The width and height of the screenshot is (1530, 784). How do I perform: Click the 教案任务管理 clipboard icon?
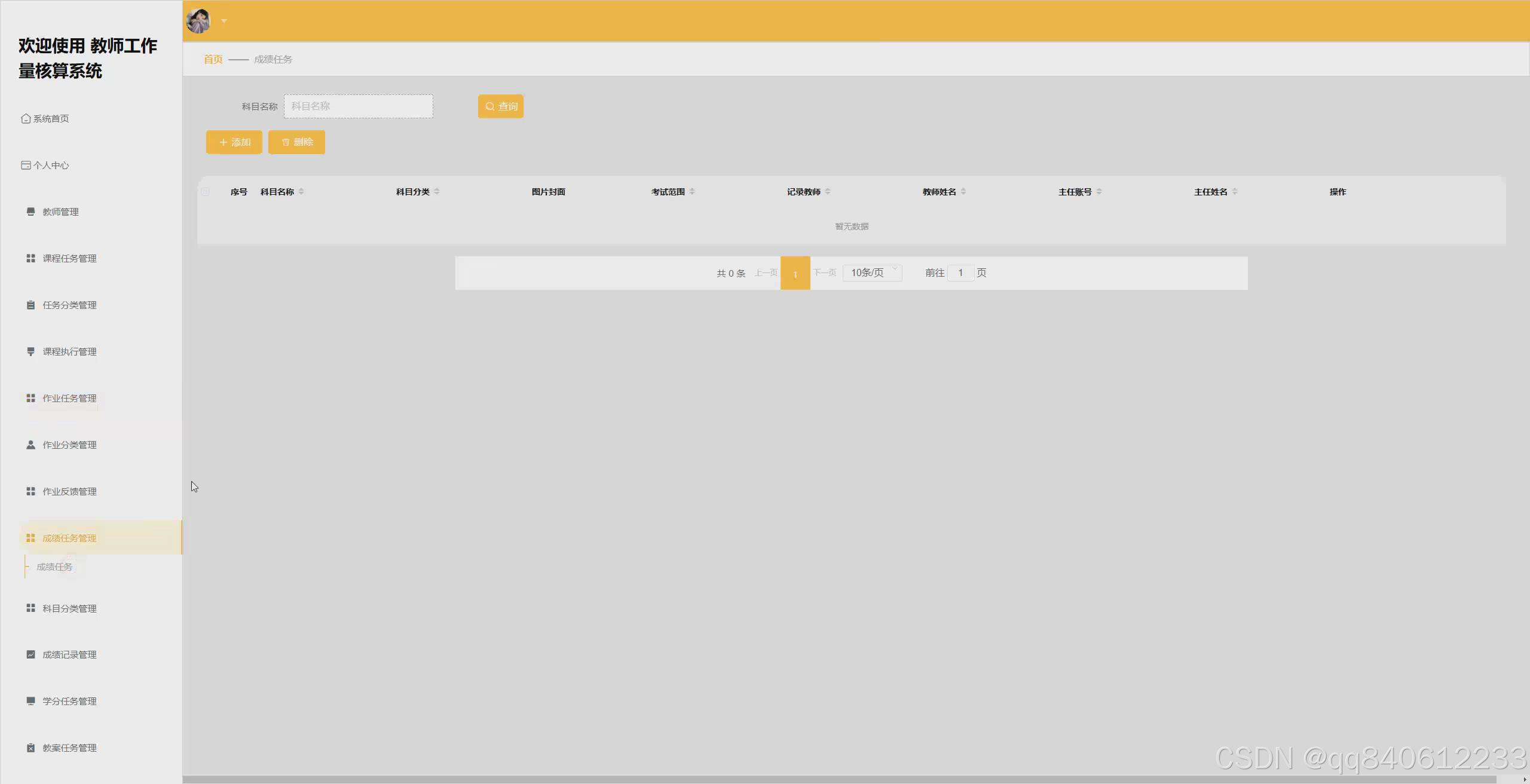(x=30, y=748)
